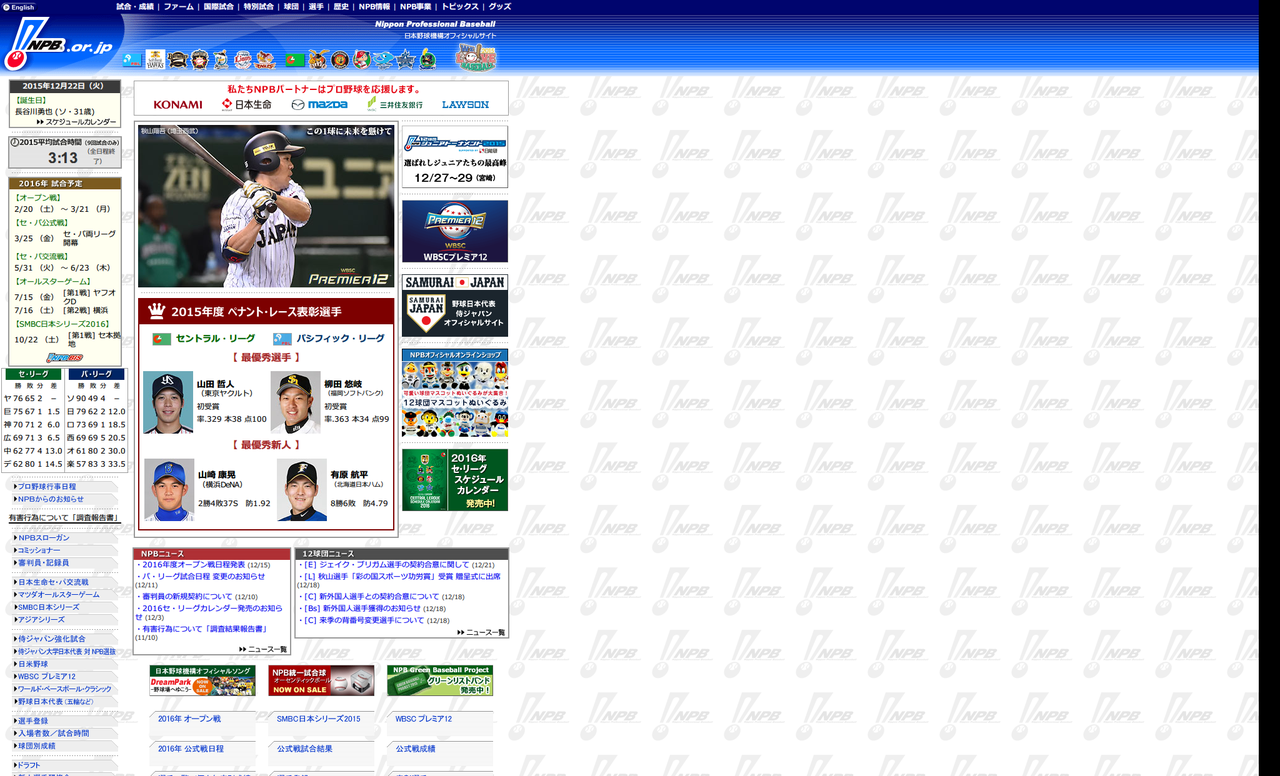Open the 試合・成績 menu
Viewport: 1280px width, 776px height.
(135, 7)
